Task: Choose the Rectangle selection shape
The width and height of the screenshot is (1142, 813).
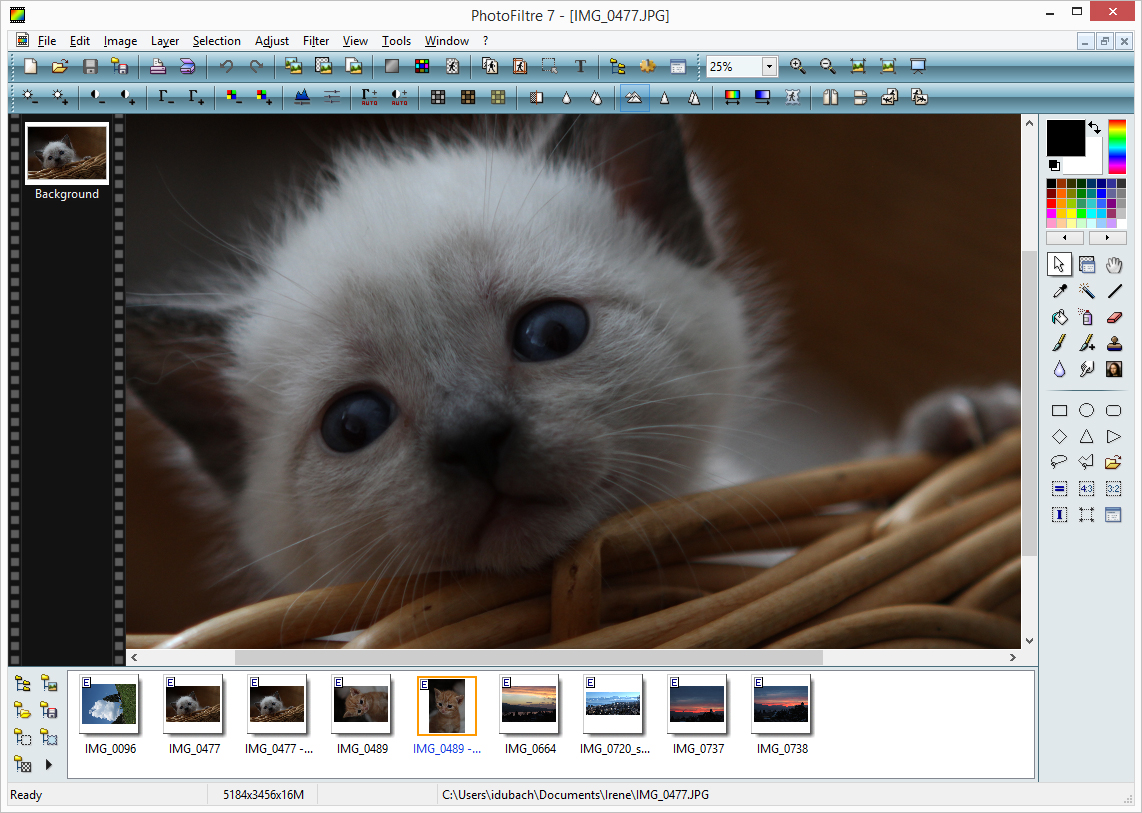Action: pos(1060,411)
